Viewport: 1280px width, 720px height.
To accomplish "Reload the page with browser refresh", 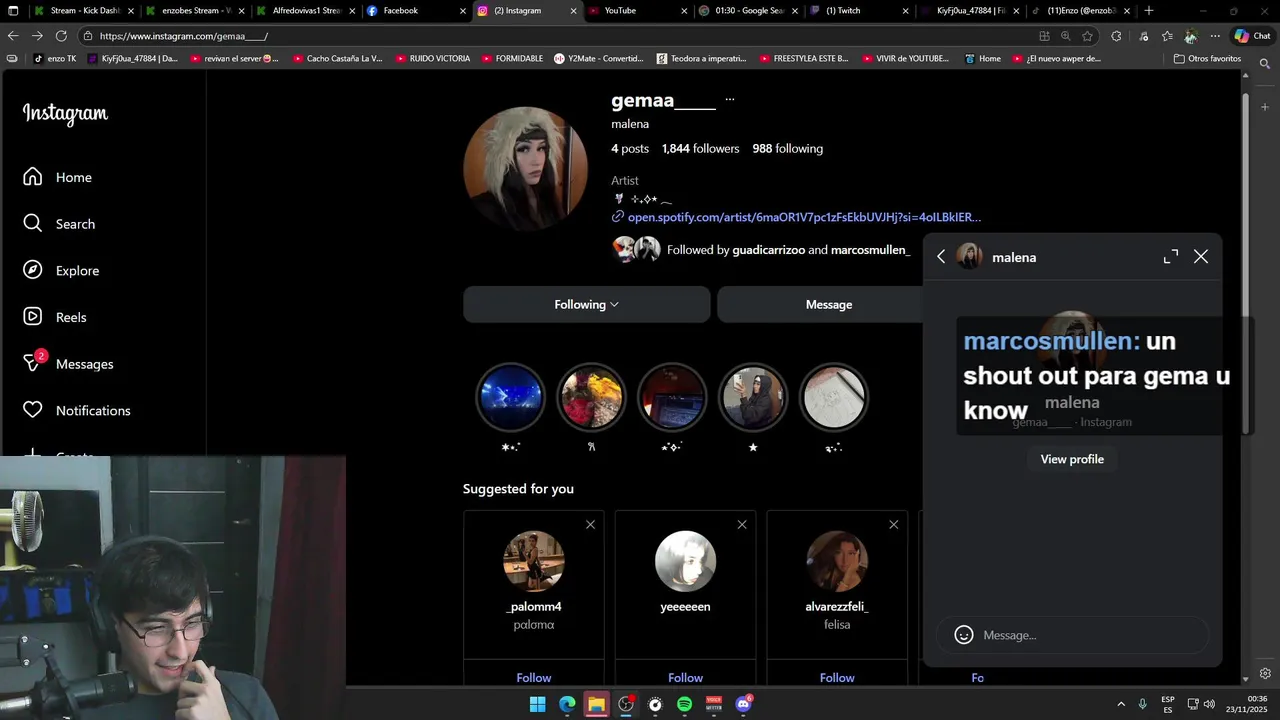I will pos(61,36).
